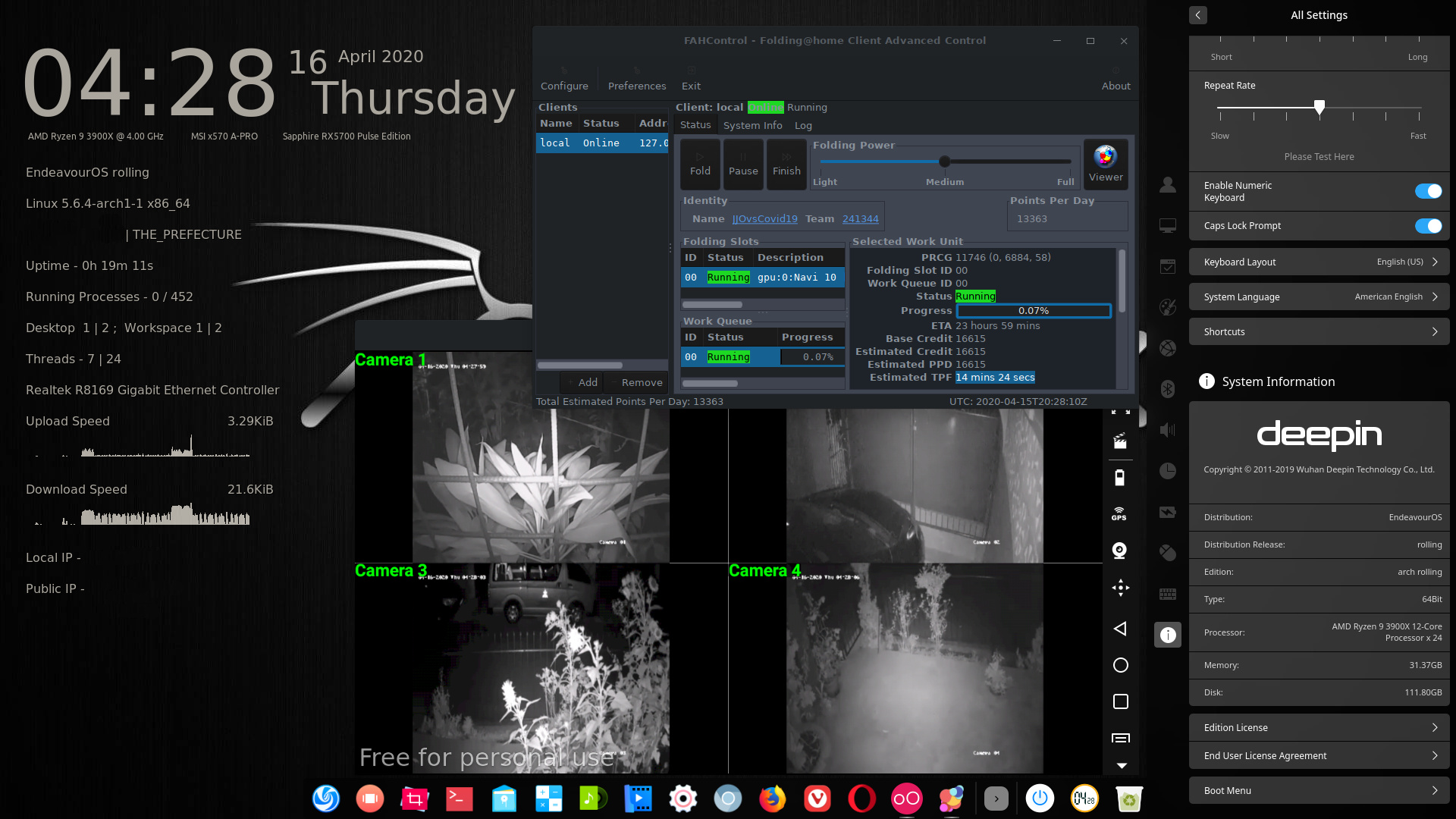Image resolution: width=1456 pixels, height=819 pixels.
Task: Open team 241344 link
Action: point(860,218)
